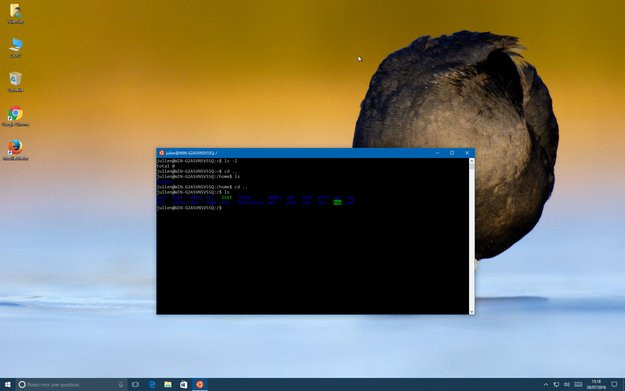The image size is (625, 391).
Task: Open Task View from the taskbar
Action: point(136,385)
